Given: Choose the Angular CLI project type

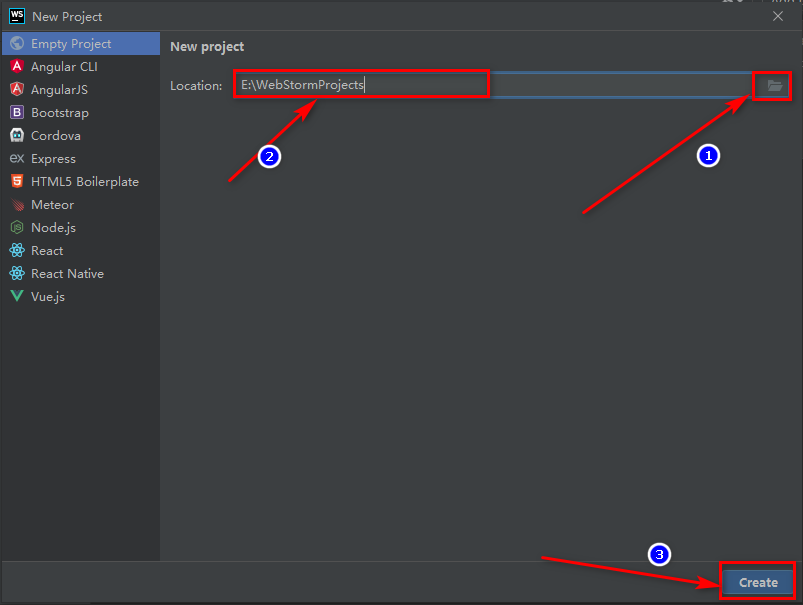Looking at the screenshot, I should click(x=81, y=67).
